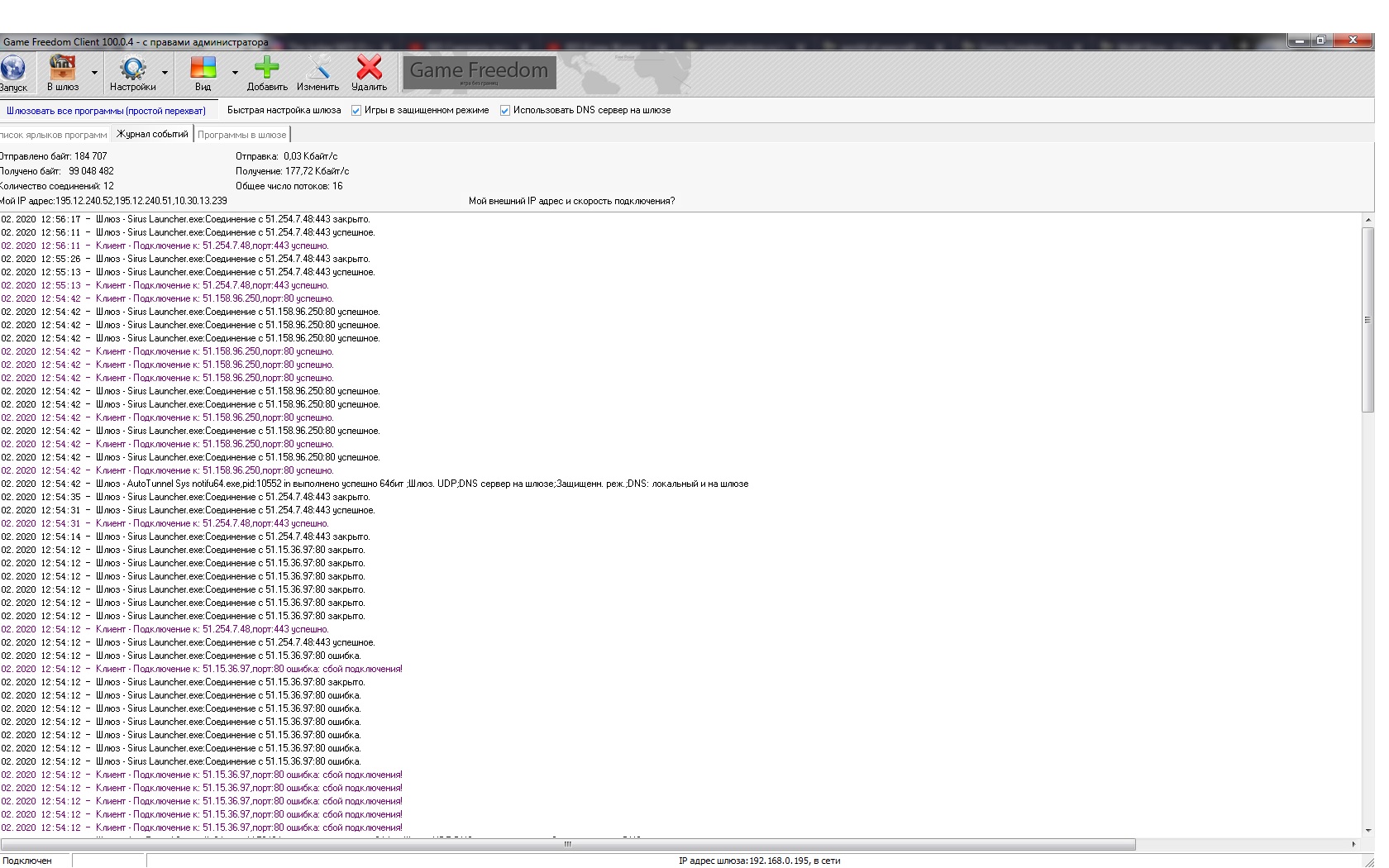Click Мой внешний IP адрес link

click(x=571, y=201)
